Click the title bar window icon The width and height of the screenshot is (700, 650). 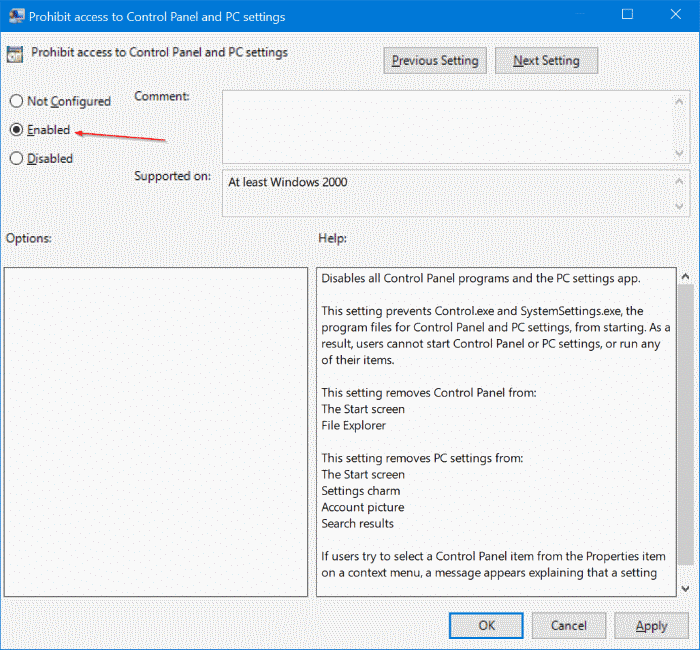[15, 16]
